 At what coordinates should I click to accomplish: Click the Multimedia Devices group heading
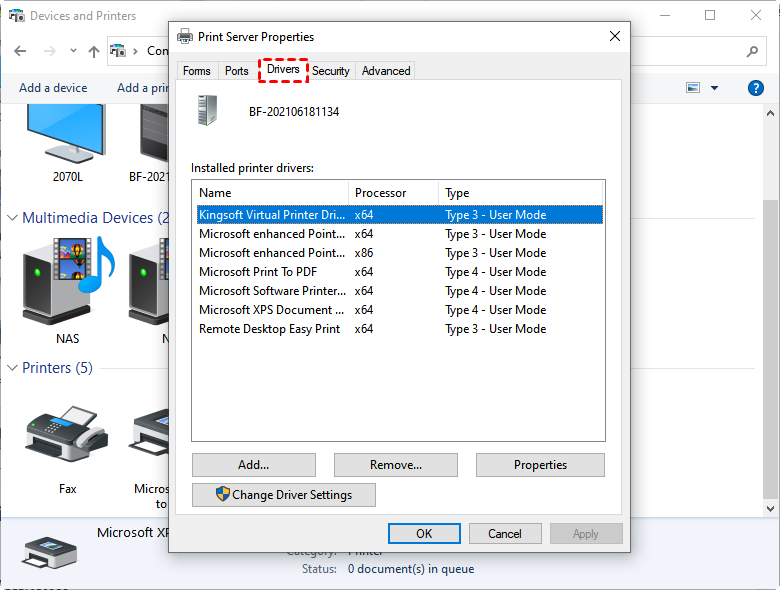[x=96, y=218]
